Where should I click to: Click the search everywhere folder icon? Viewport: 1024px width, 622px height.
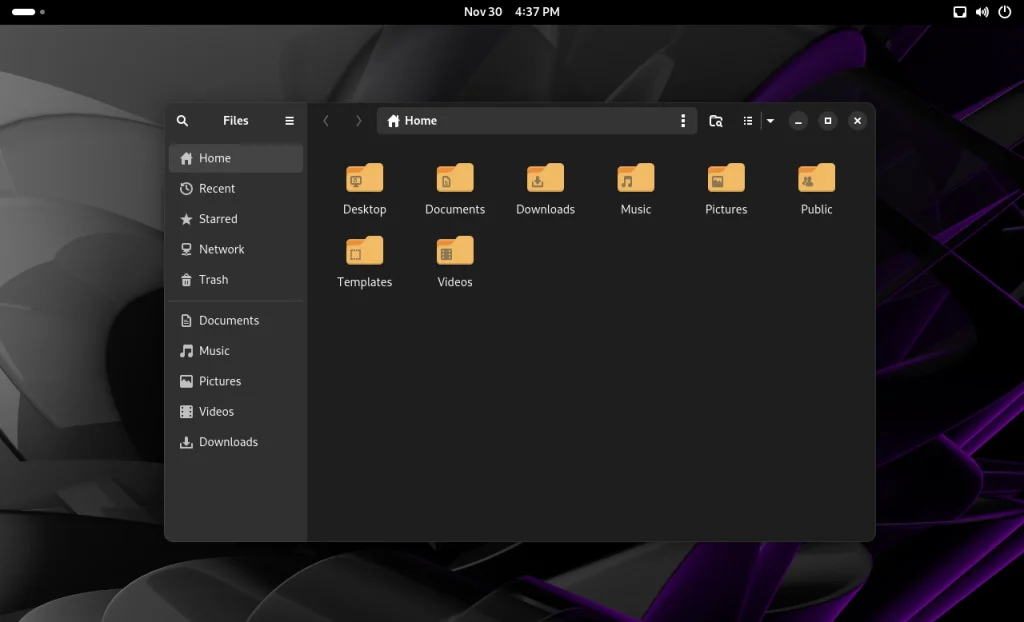pos(716,121)
